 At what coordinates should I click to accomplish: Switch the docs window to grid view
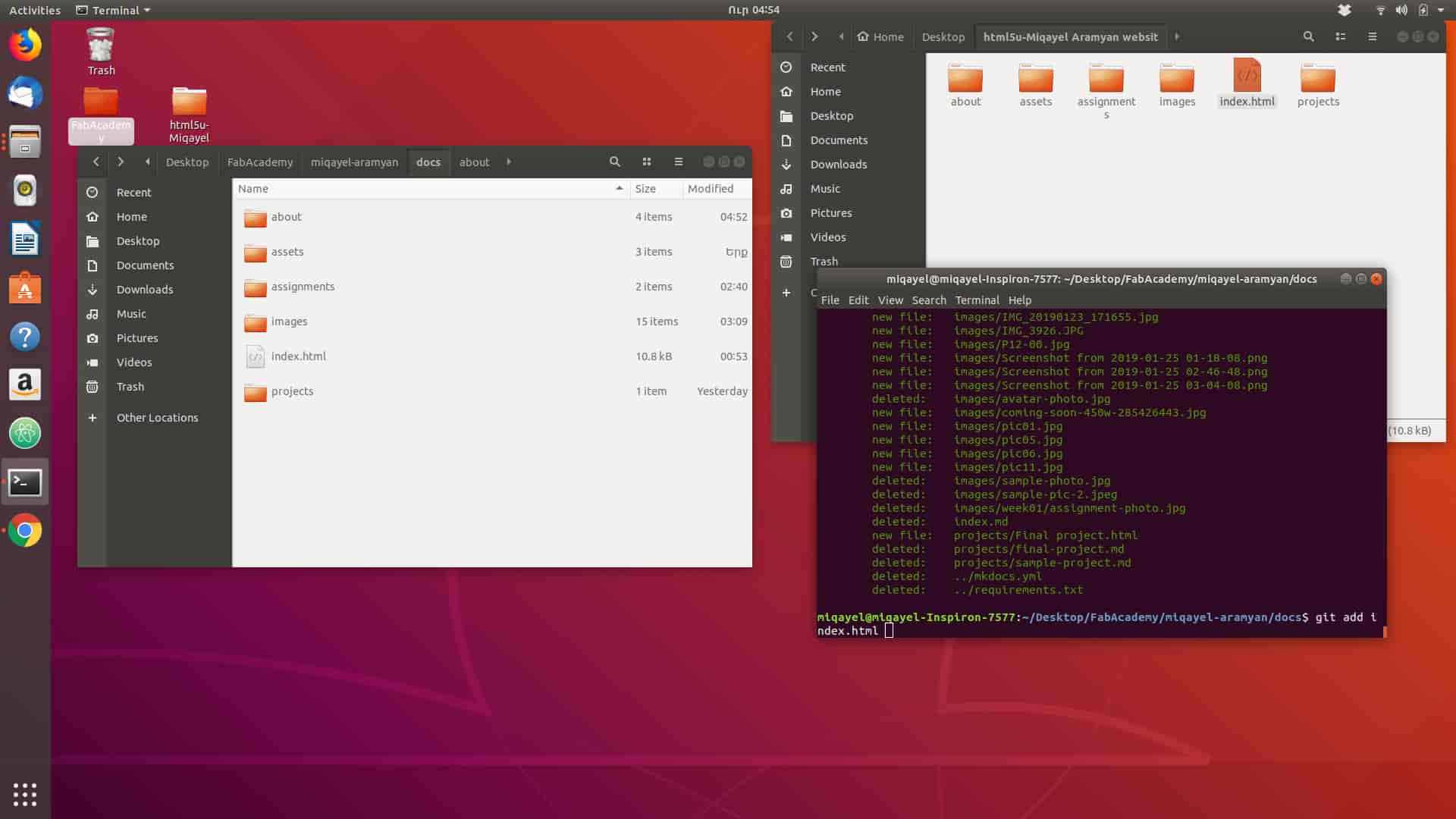(x=647, y=162)
